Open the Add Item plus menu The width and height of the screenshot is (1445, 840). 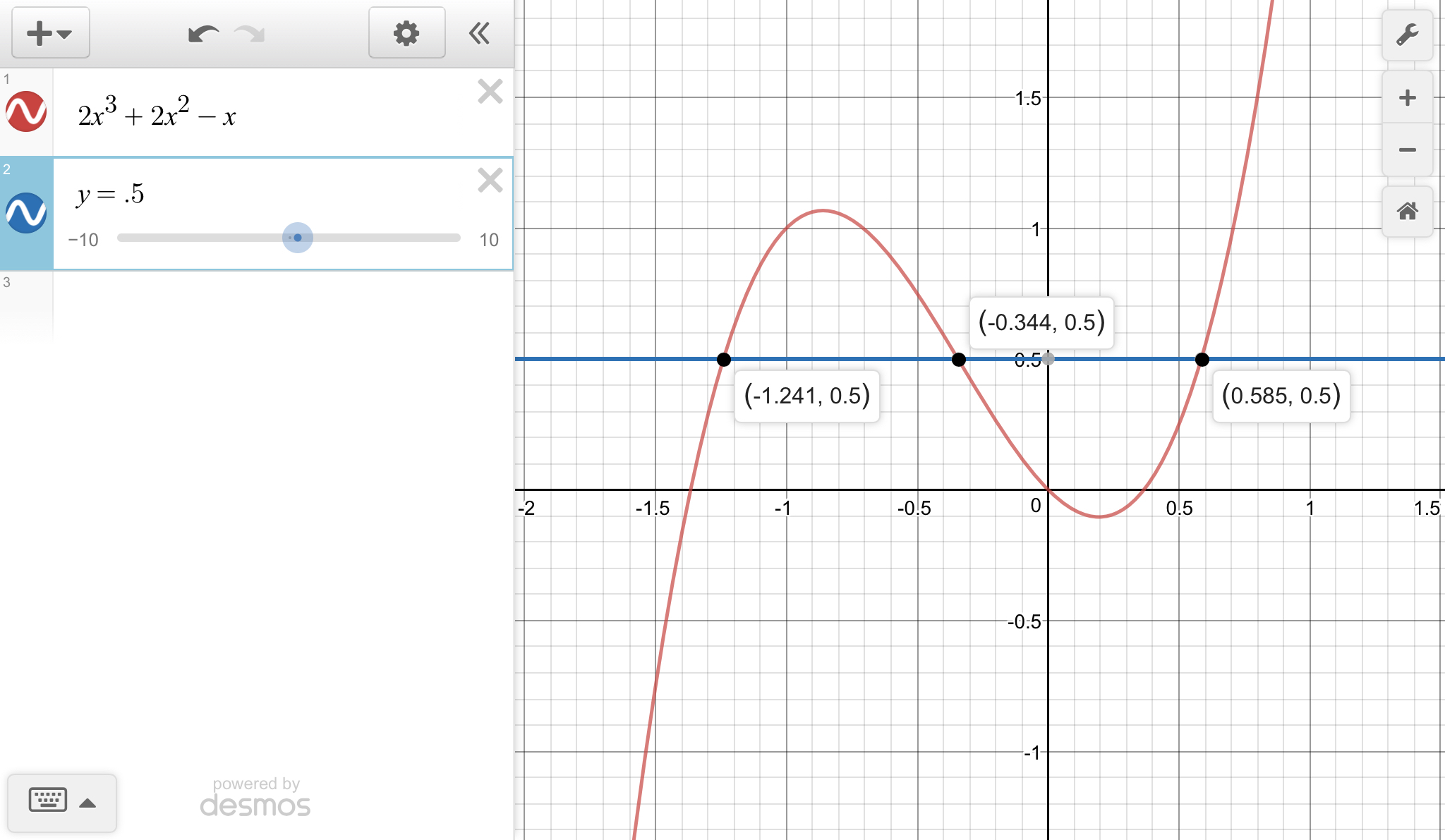tap(49, 33)
